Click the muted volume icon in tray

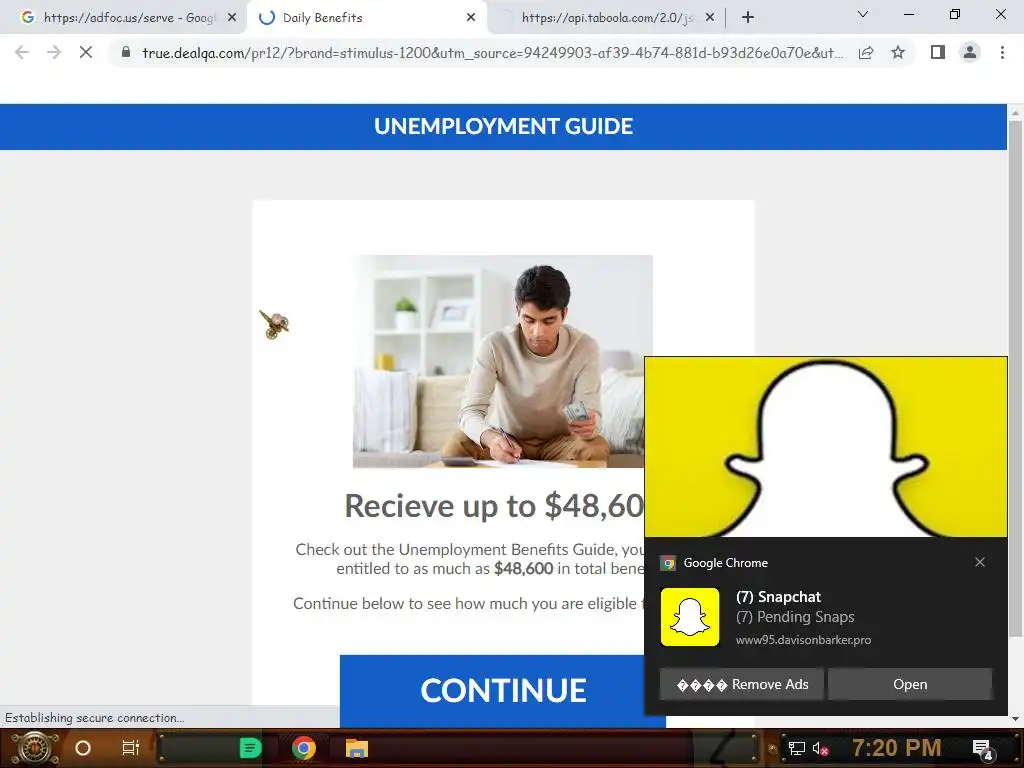tap(821, 748)
